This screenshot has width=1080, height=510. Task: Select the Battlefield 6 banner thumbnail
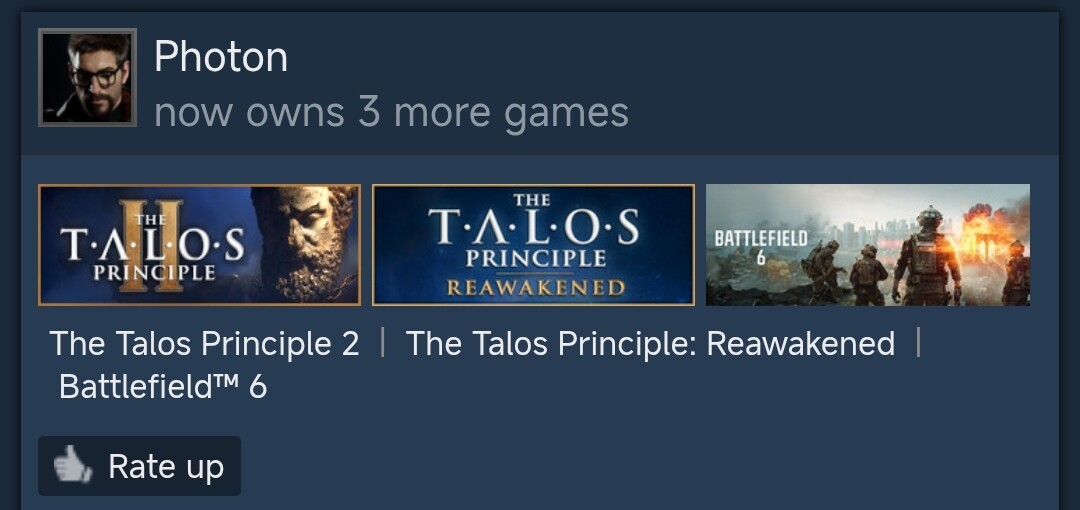click(x=868, y=245)
